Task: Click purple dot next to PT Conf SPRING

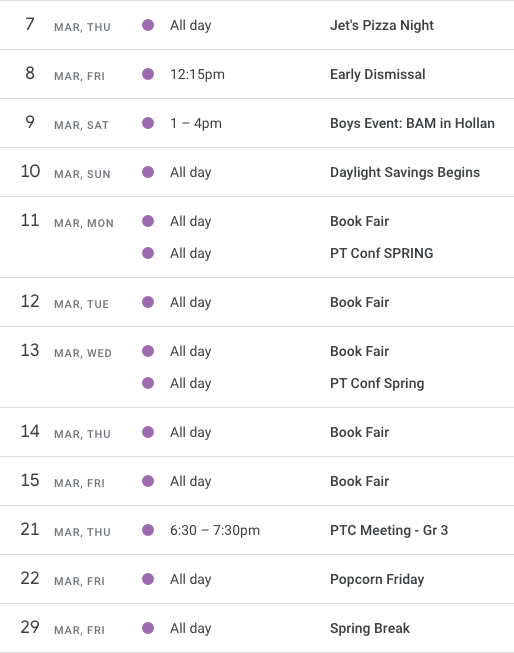Action: pyautogui.click(x=148, y=253)
